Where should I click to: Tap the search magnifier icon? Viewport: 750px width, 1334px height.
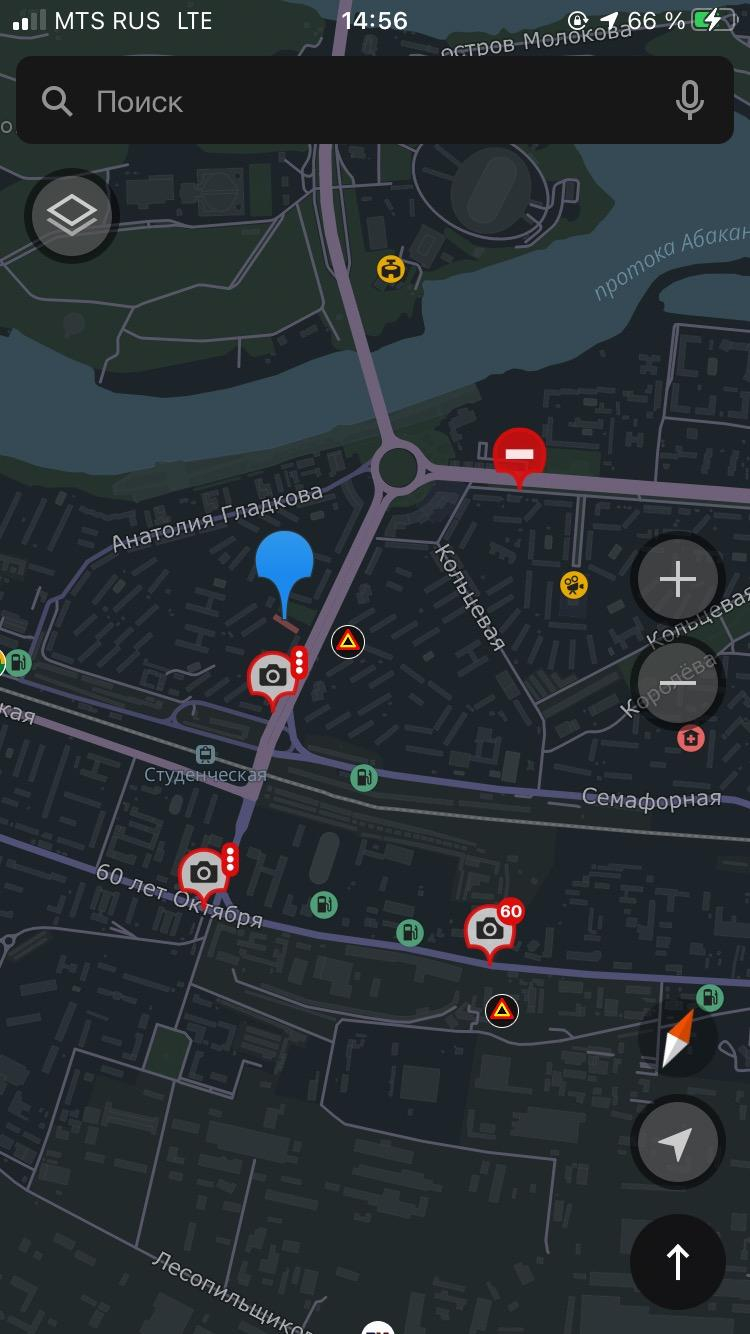57,101
